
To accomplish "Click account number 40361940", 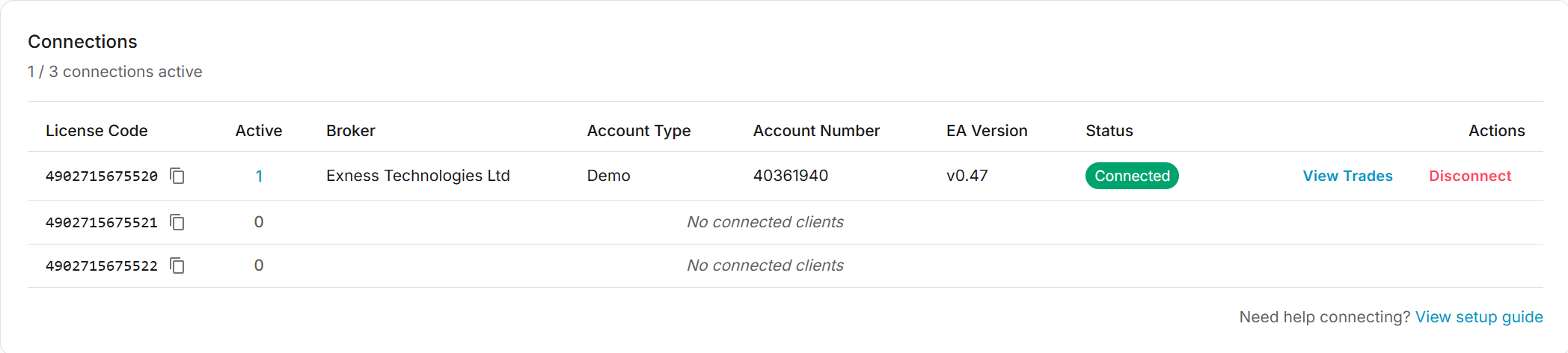I will click(791, 176).
